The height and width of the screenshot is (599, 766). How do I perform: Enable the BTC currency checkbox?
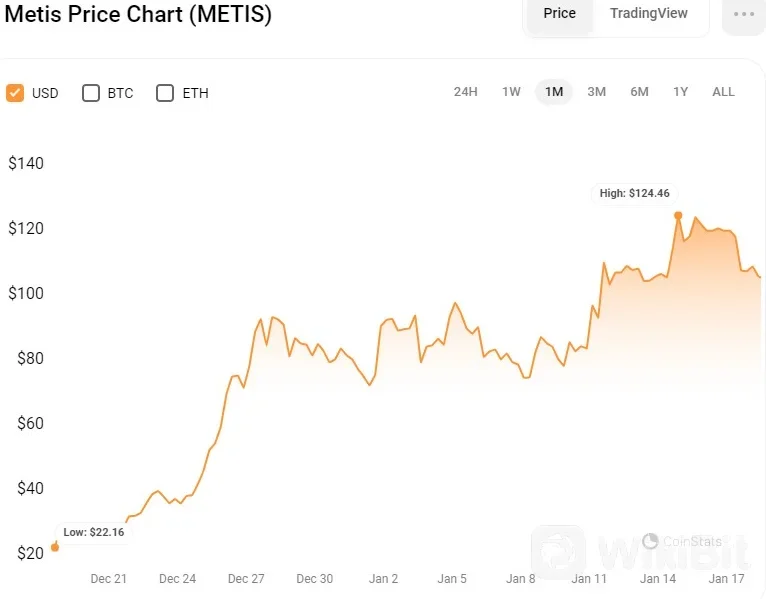(x=91, y=93)
